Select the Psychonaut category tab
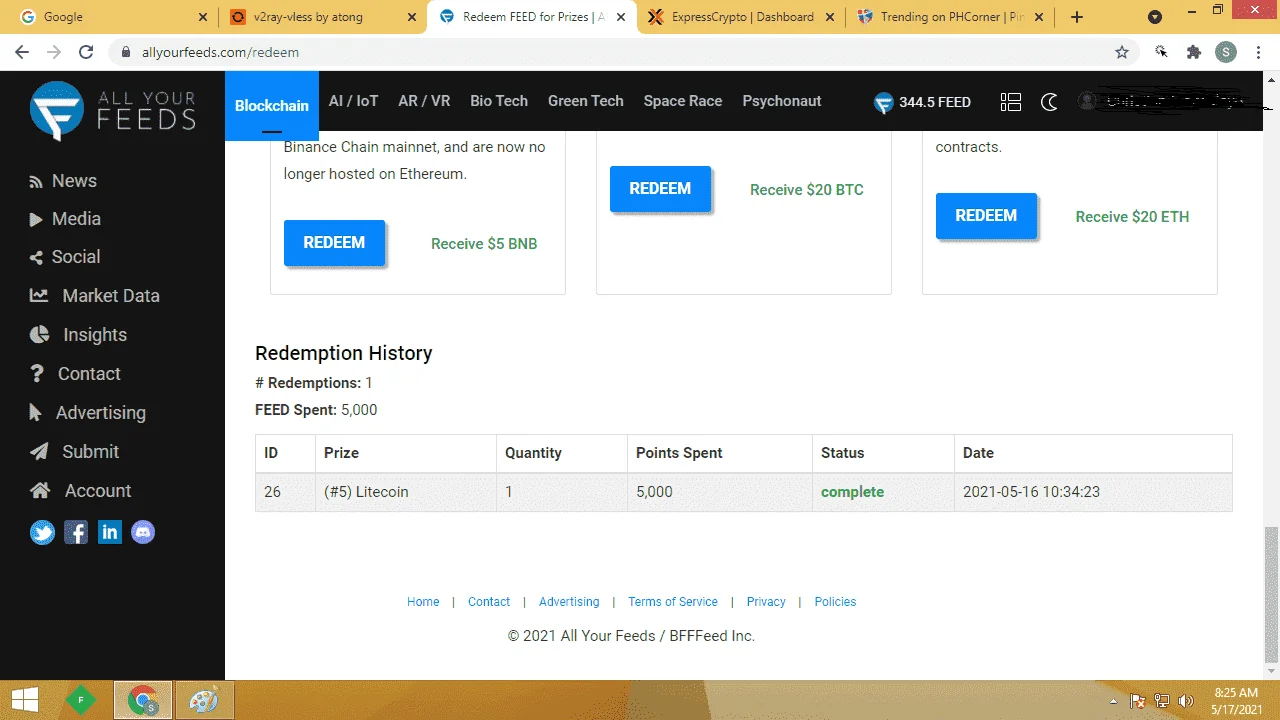 click(782, 101)
